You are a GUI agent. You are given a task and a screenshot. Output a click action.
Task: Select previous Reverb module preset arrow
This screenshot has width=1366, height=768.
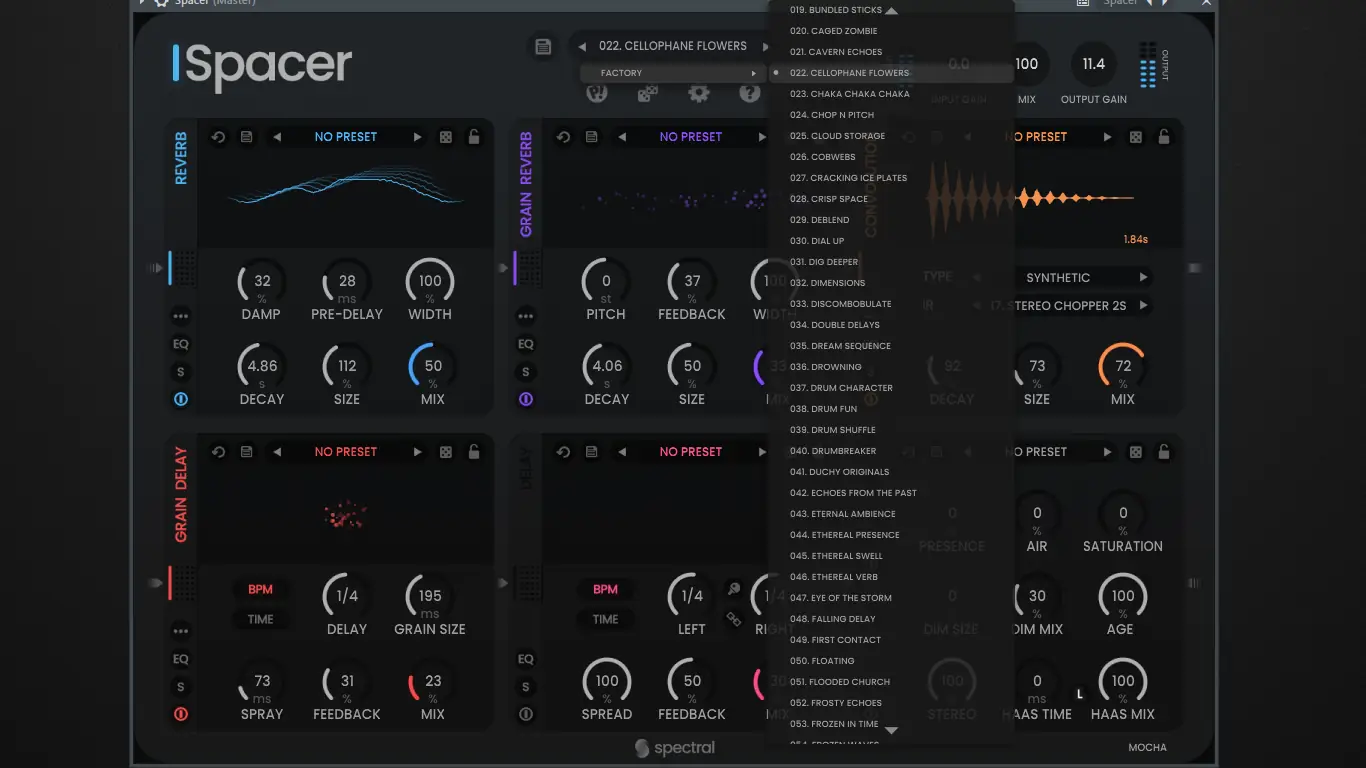click(x=277, y=137)
